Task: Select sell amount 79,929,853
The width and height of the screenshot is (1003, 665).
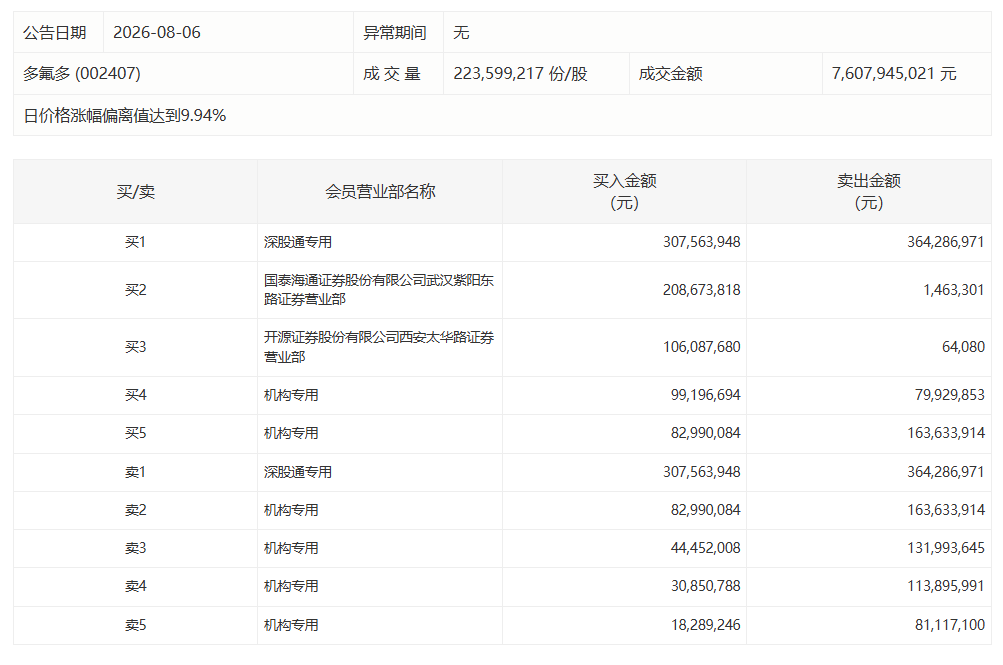Action: [950, 395]
